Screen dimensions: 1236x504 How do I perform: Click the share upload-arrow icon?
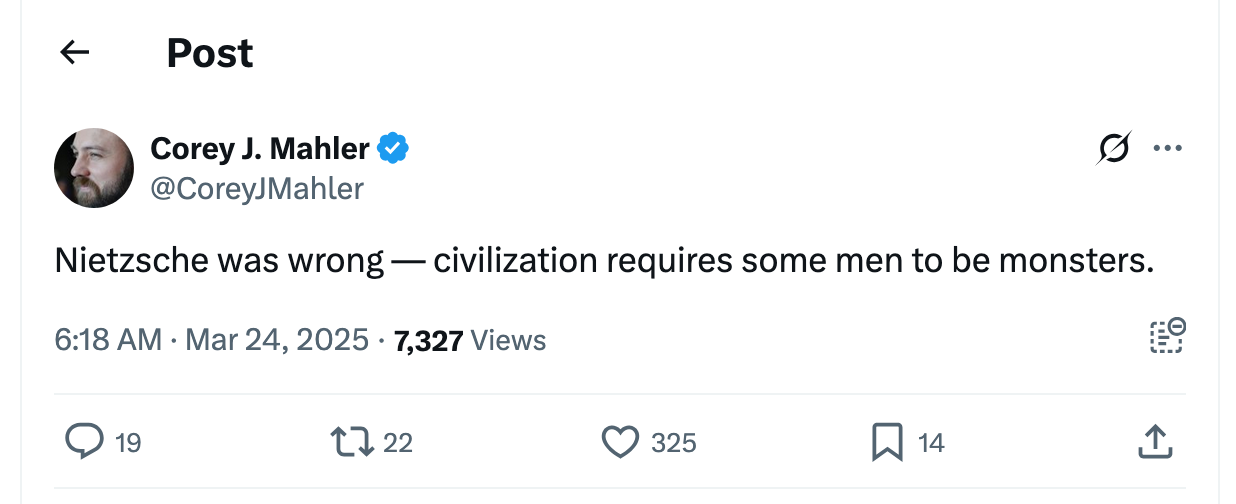pos(1154,441)
